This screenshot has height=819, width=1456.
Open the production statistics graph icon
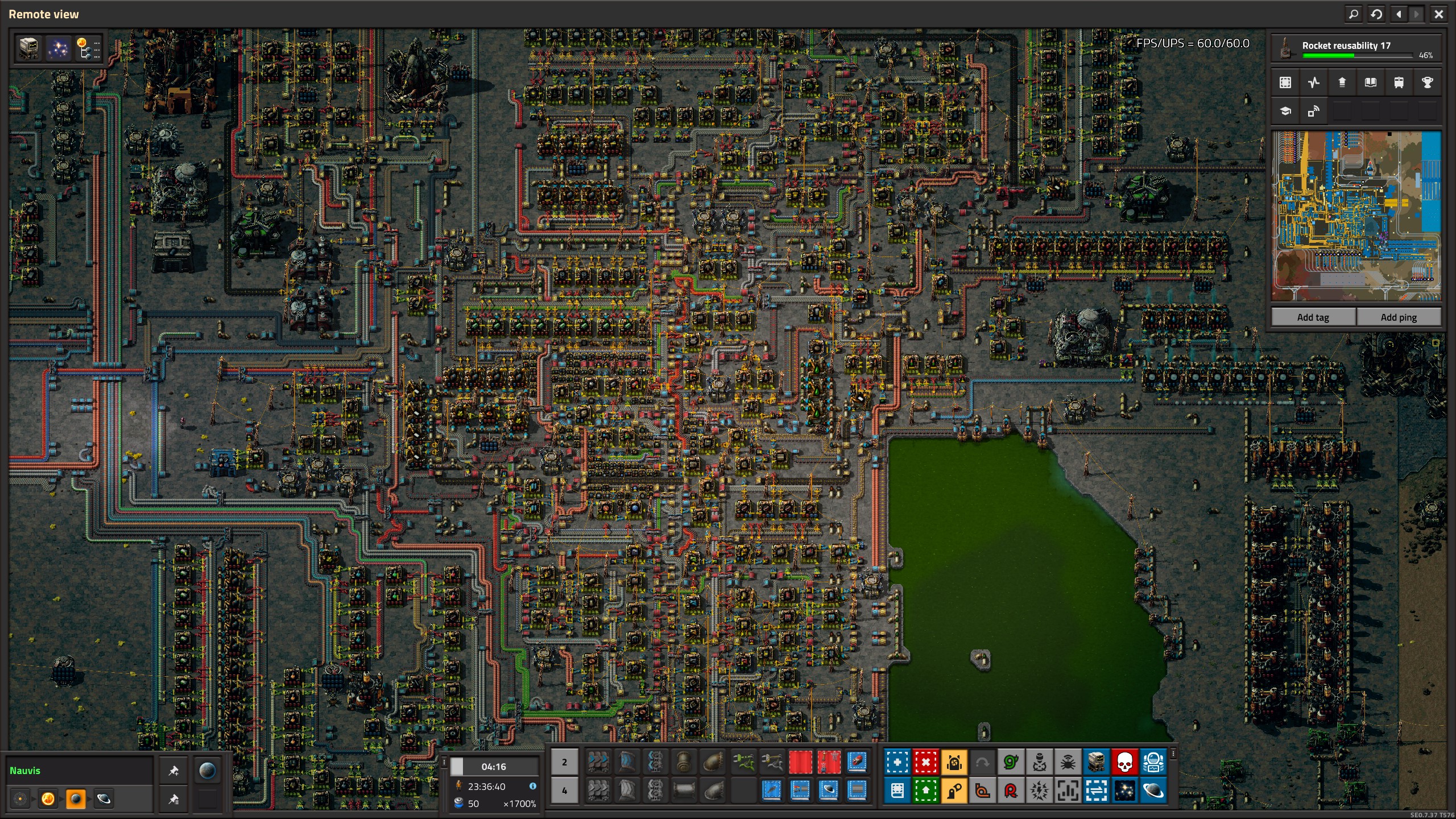pos(1313,82)
